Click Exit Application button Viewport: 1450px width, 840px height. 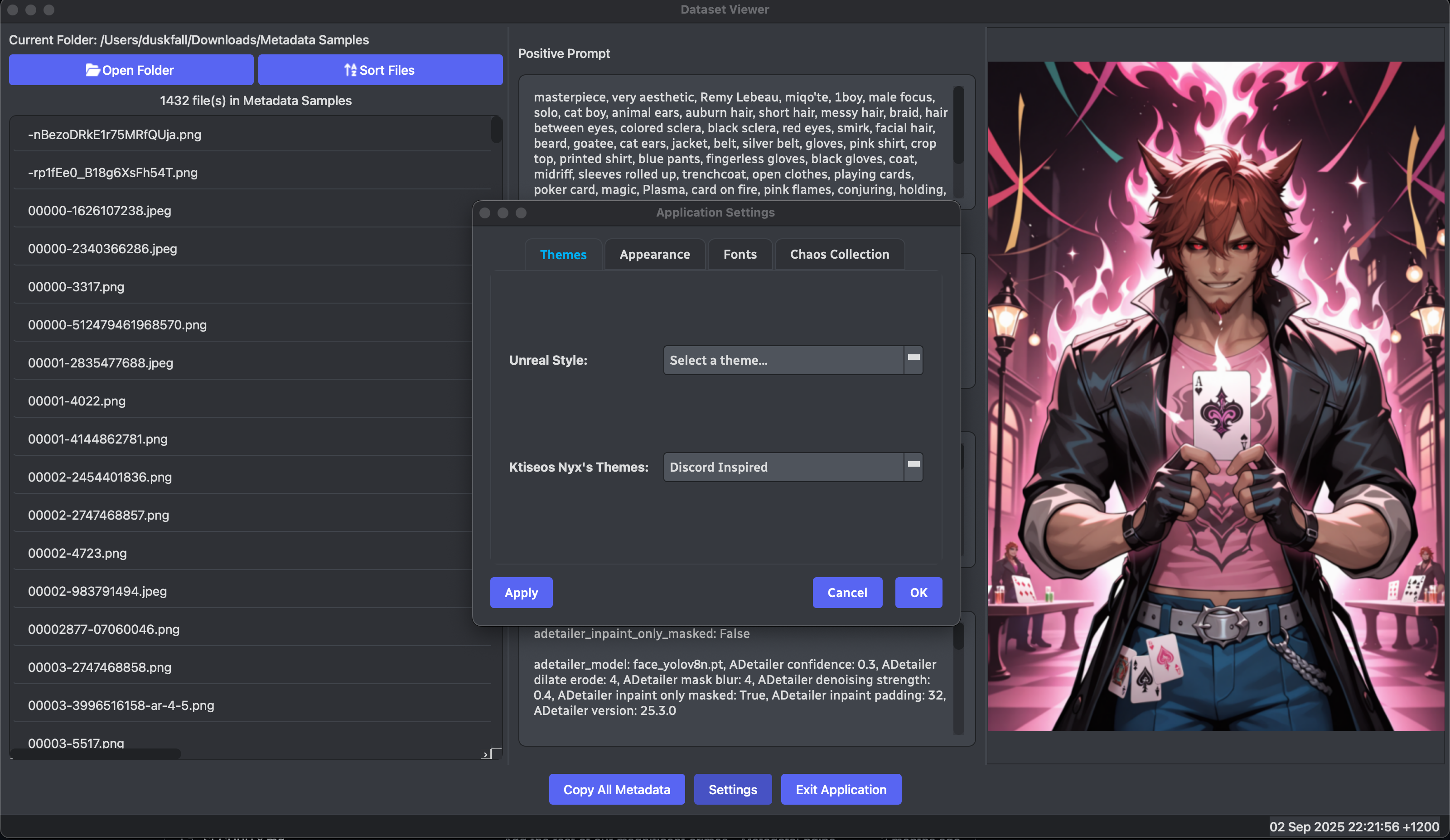(841, 789)
